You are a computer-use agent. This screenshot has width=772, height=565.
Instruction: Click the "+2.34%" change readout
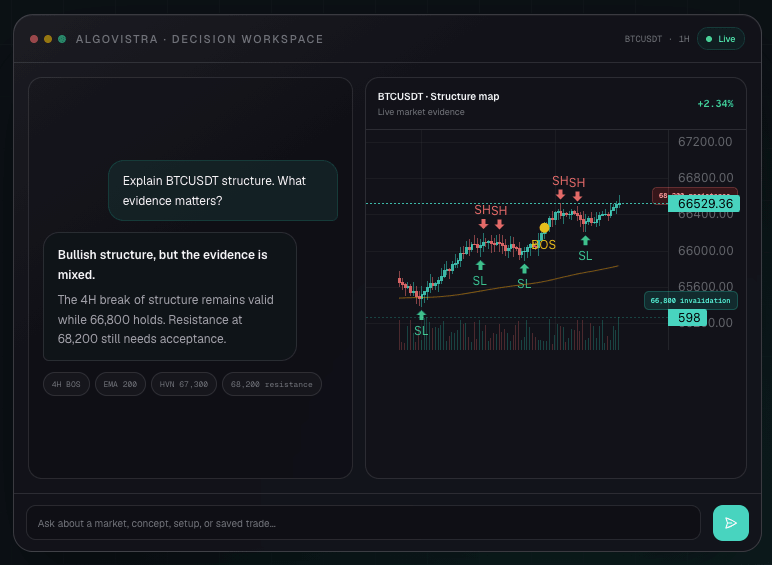pos(715,104)
